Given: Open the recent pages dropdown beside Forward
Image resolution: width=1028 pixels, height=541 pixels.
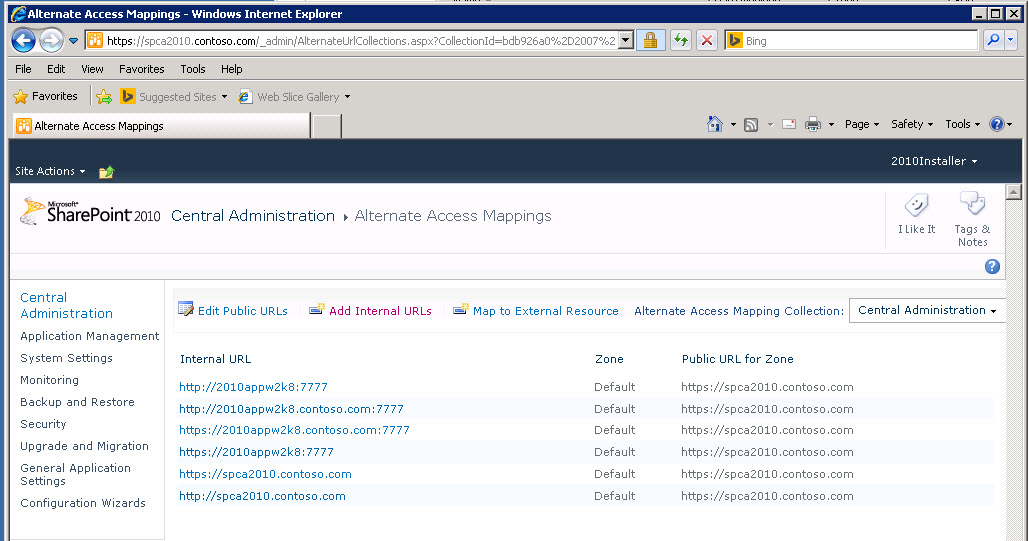Looking at the screenshot, I should pos(73,41).
